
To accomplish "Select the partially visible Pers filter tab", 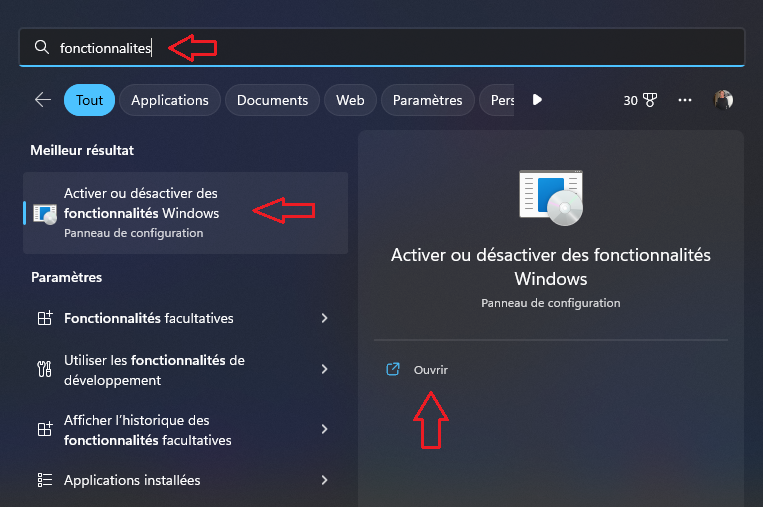I will click(x=498, y=100).
